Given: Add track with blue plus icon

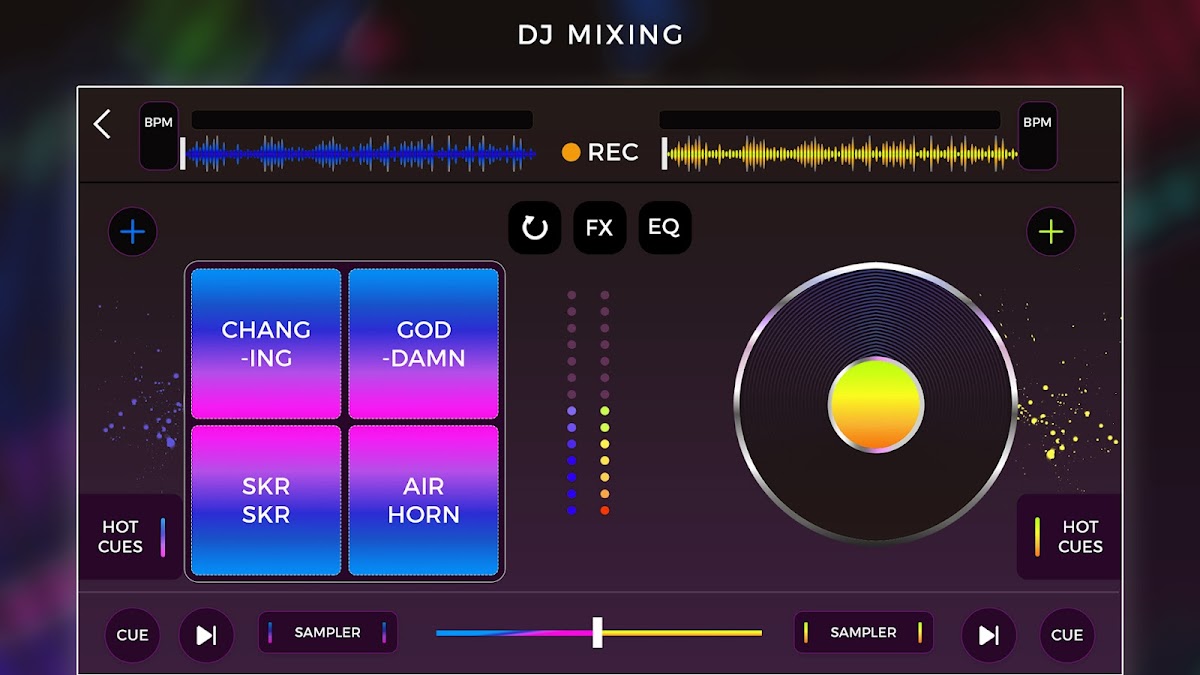Looking at the screenshot, I should click(x=133, y=233).
